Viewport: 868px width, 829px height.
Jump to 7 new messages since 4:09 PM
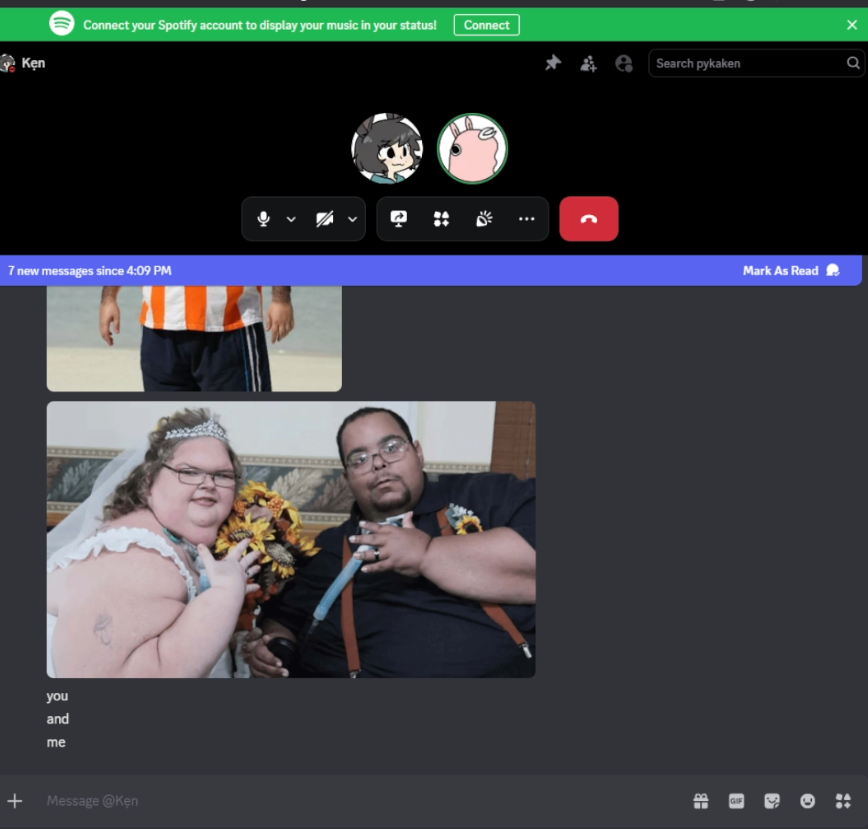90,271
